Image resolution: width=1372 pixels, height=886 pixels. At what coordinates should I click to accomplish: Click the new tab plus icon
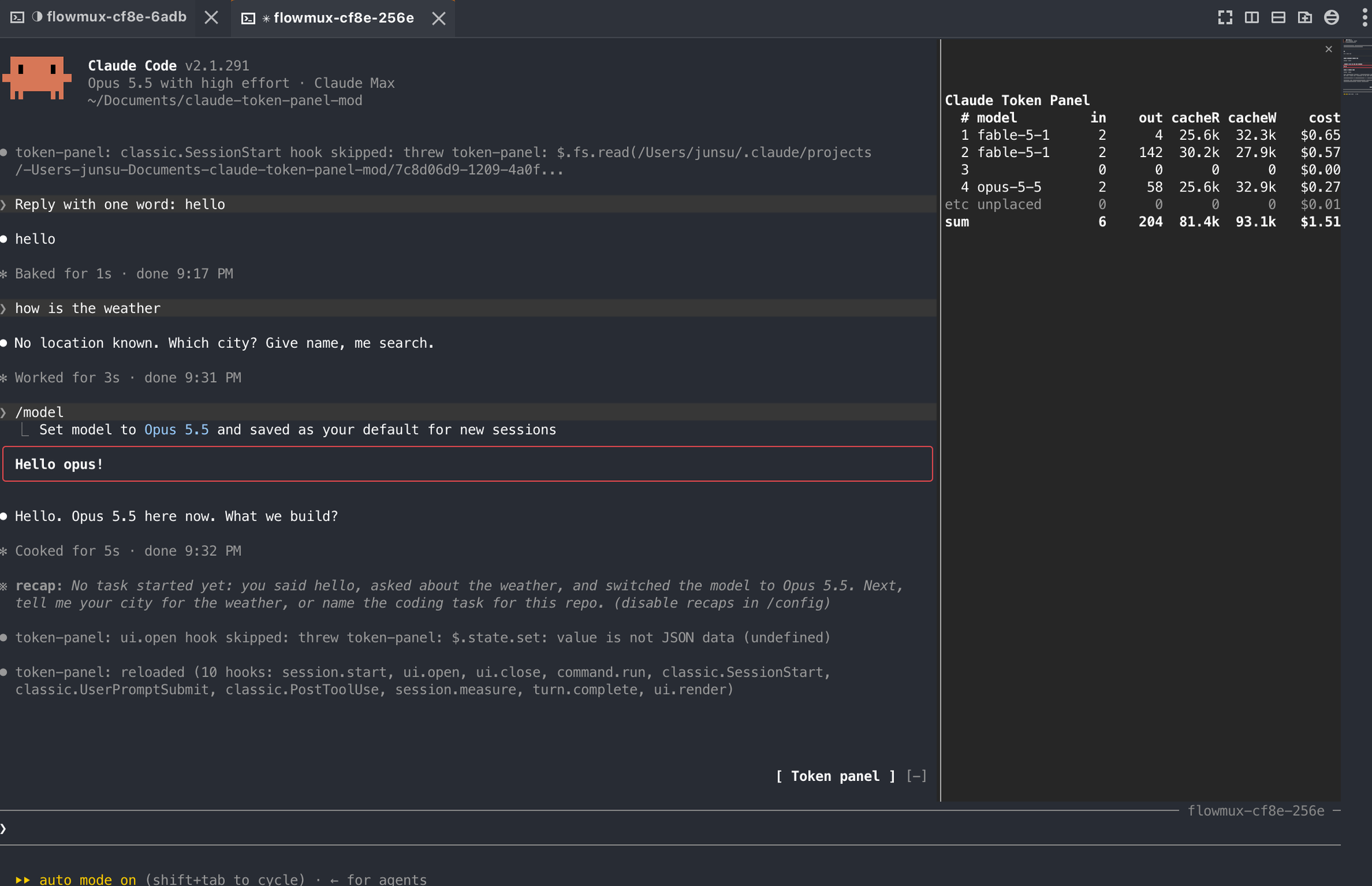point(1305,18)
